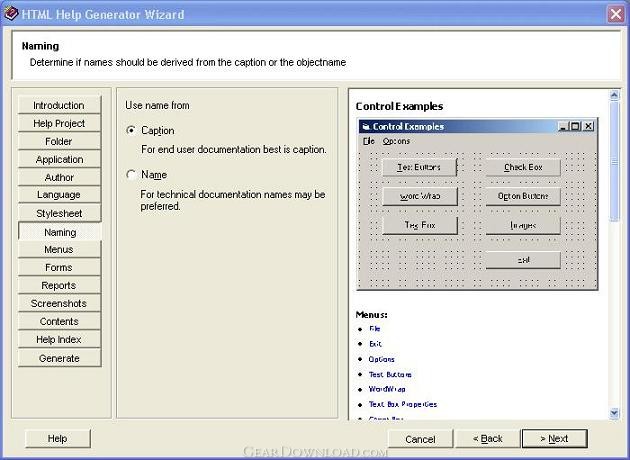
Task: Switch to the Screenshots step
Action: click(x=59, y=303)
